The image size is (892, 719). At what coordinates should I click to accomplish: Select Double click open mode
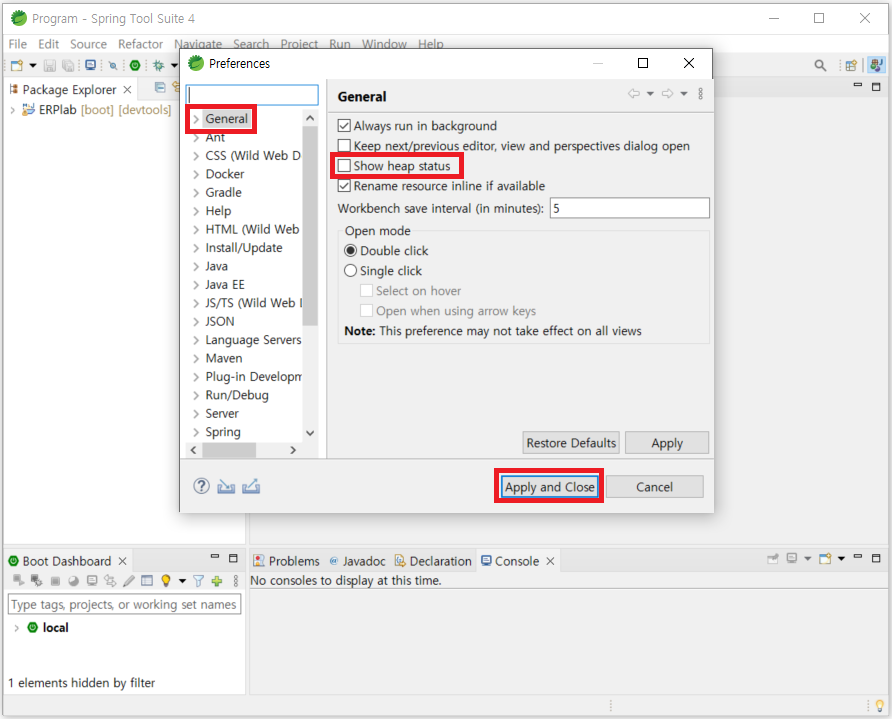click(350, 251)
